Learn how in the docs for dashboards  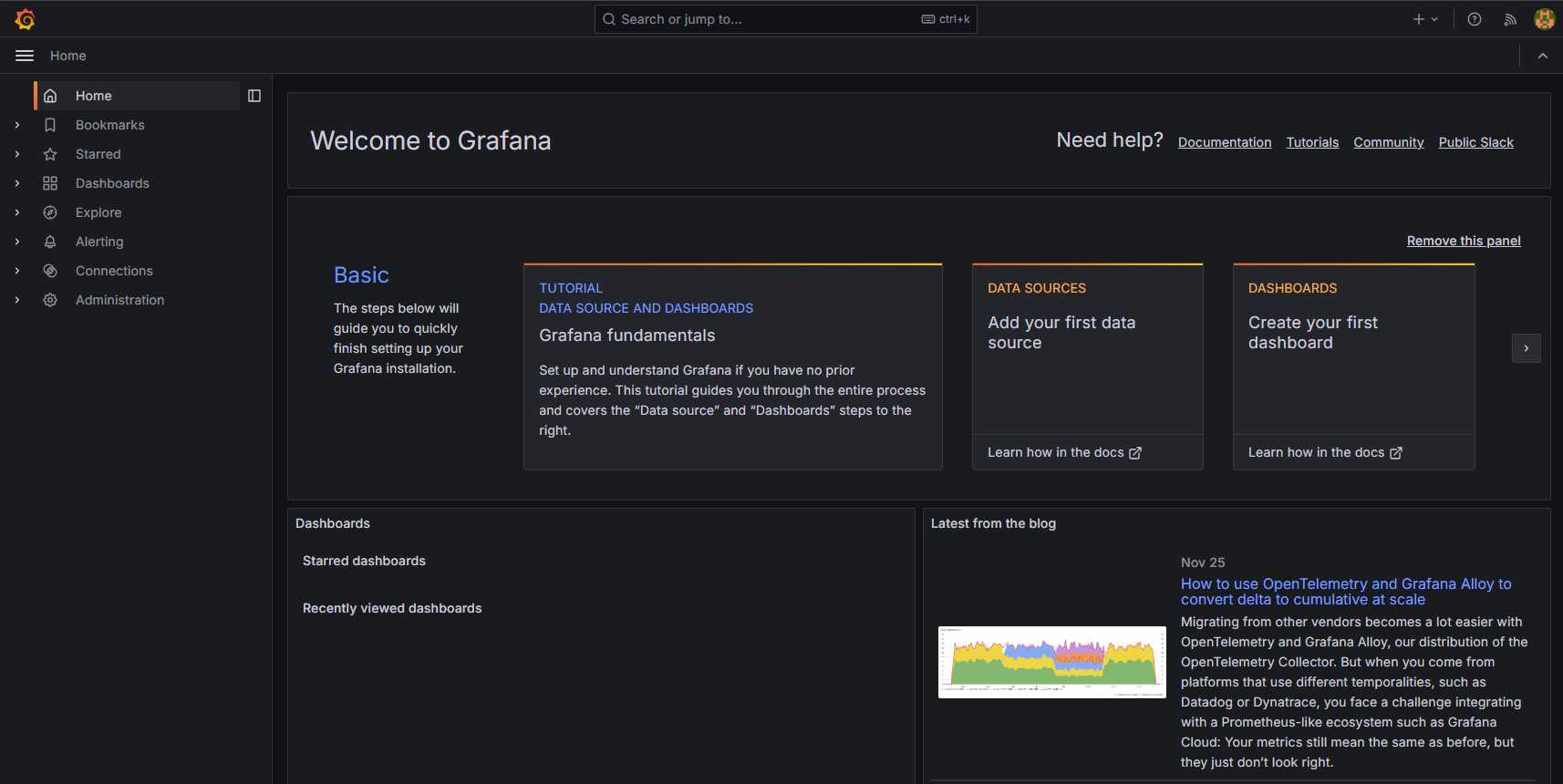(x=1325, y=452)
